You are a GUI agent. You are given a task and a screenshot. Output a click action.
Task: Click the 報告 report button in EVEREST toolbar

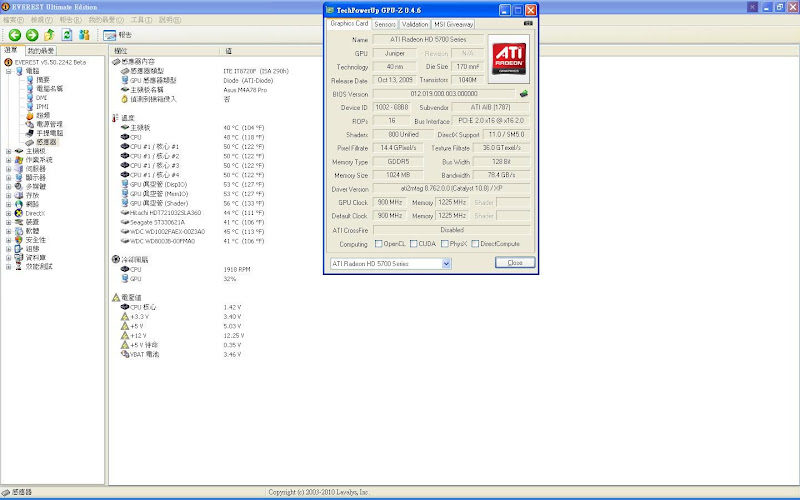point(117,35)
